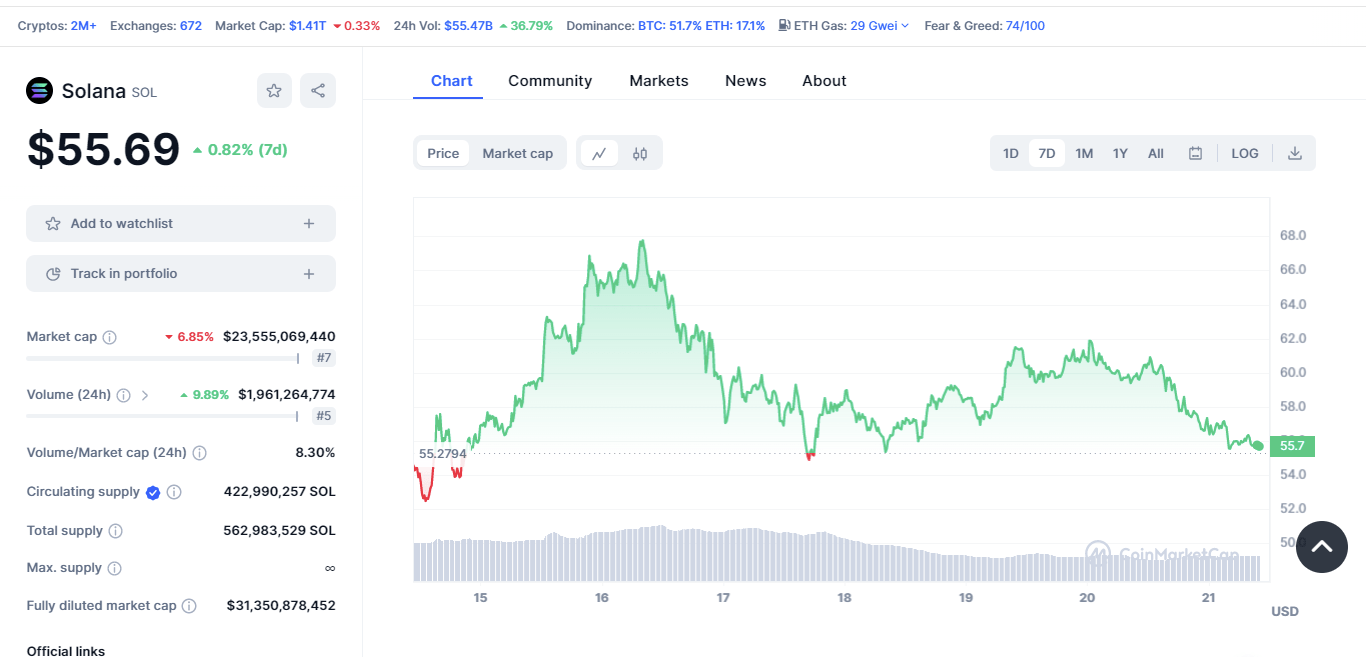Open the About tab
This screenshot has width=1366, height=657.
pyautogui.click(x=824, y=81)
